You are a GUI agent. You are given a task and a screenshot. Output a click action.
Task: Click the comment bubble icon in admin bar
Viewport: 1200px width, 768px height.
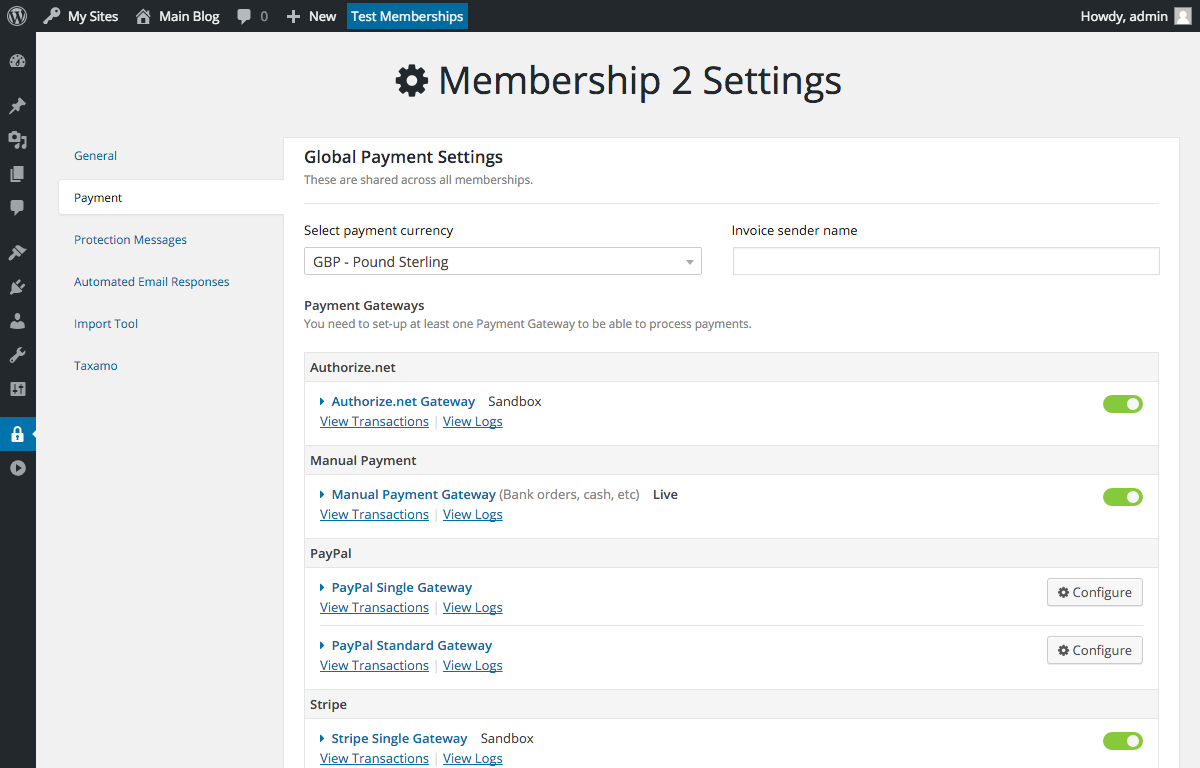245,17
